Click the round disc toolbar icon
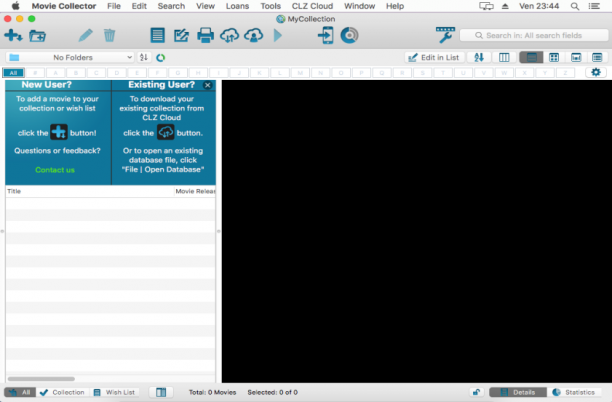This screenshot has width=612, height=402. click(x=349, y=36)
